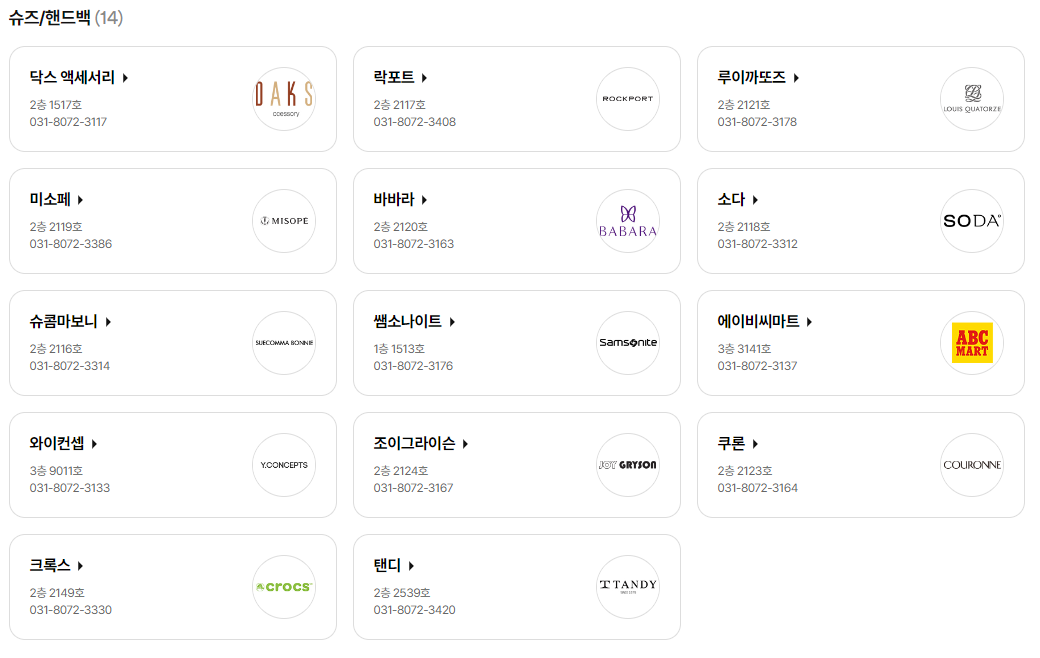Screen dimensions: 1040x658
Task: Select phone number 031-8072-3137
Action: point(757,366)
